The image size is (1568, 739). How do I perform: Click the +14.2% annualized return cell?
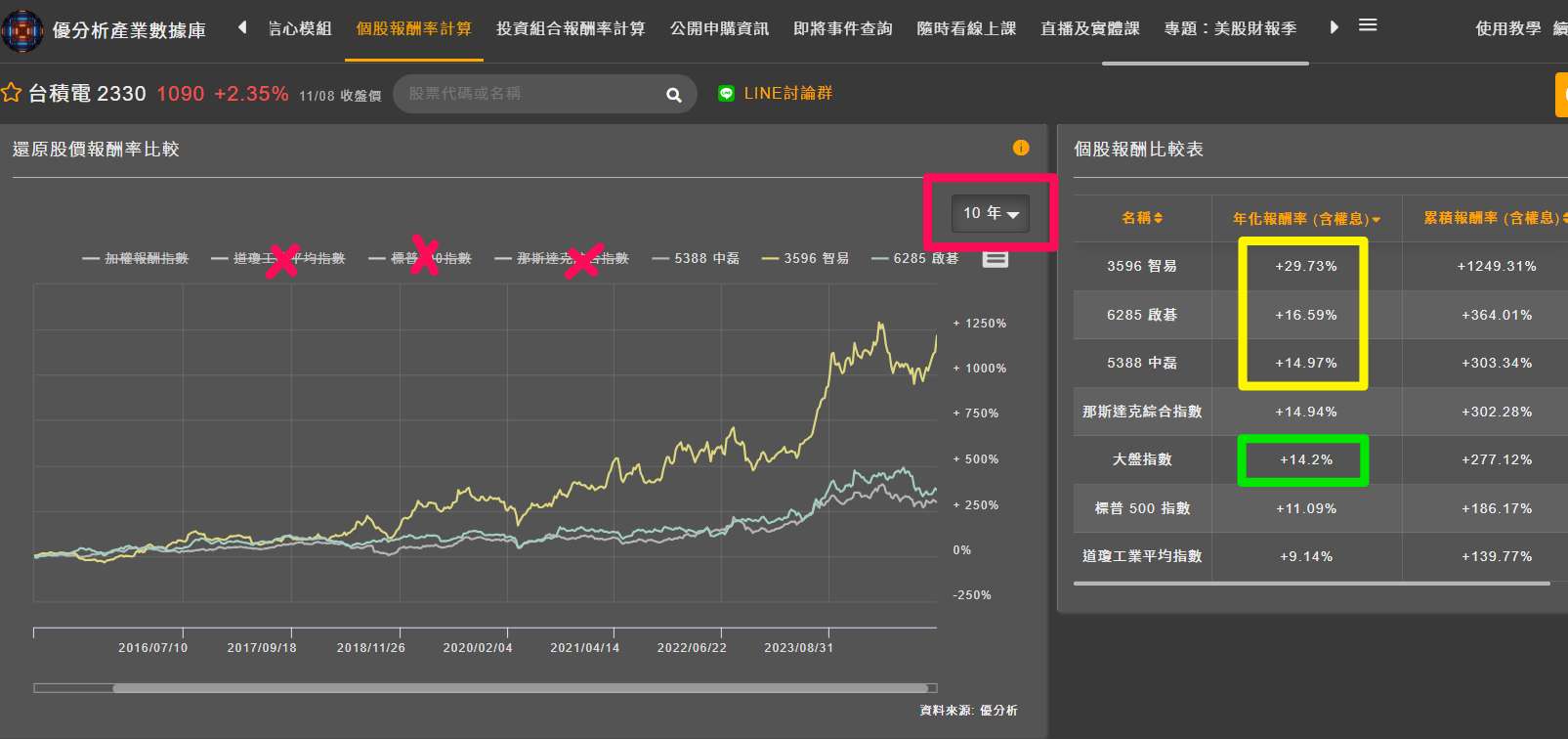point(1306,459)
